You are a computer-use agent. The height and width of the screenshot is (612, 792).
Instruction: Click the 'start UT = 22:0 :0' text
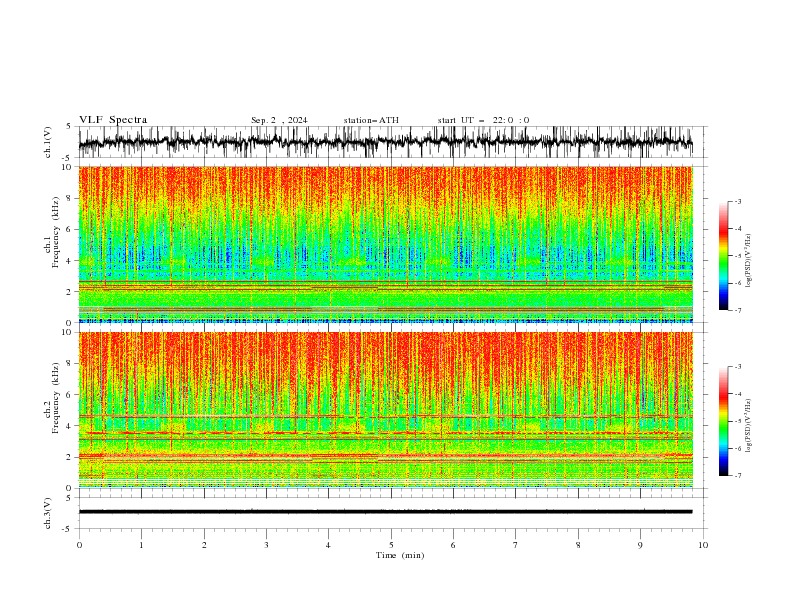[x=484, y=120]
